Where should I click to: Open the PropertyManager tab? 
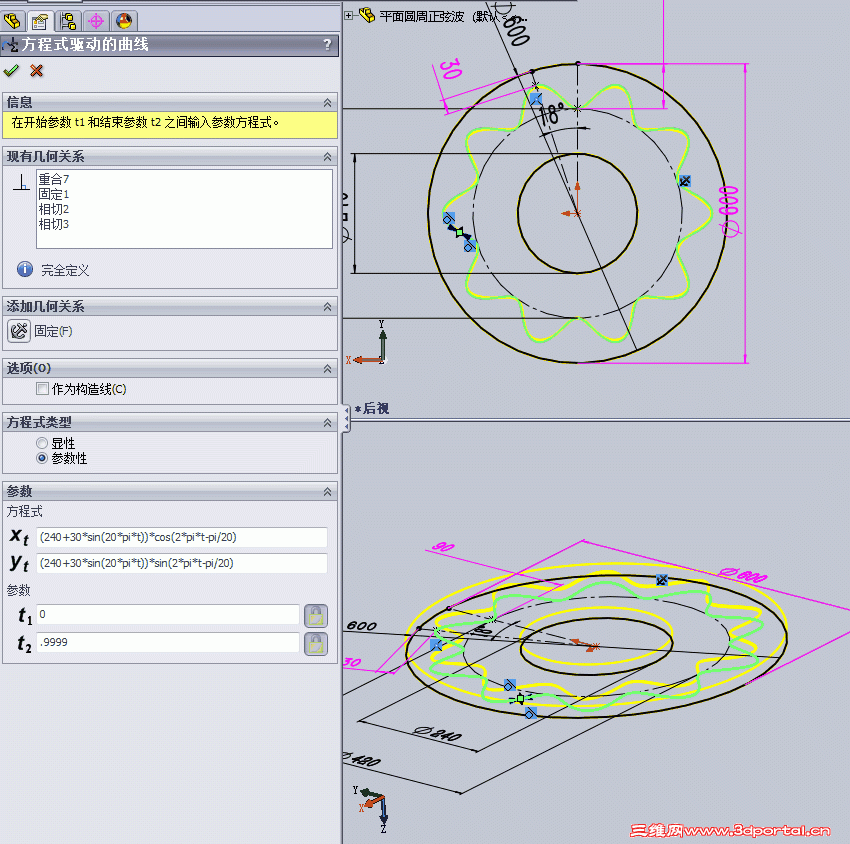(40, 20)
